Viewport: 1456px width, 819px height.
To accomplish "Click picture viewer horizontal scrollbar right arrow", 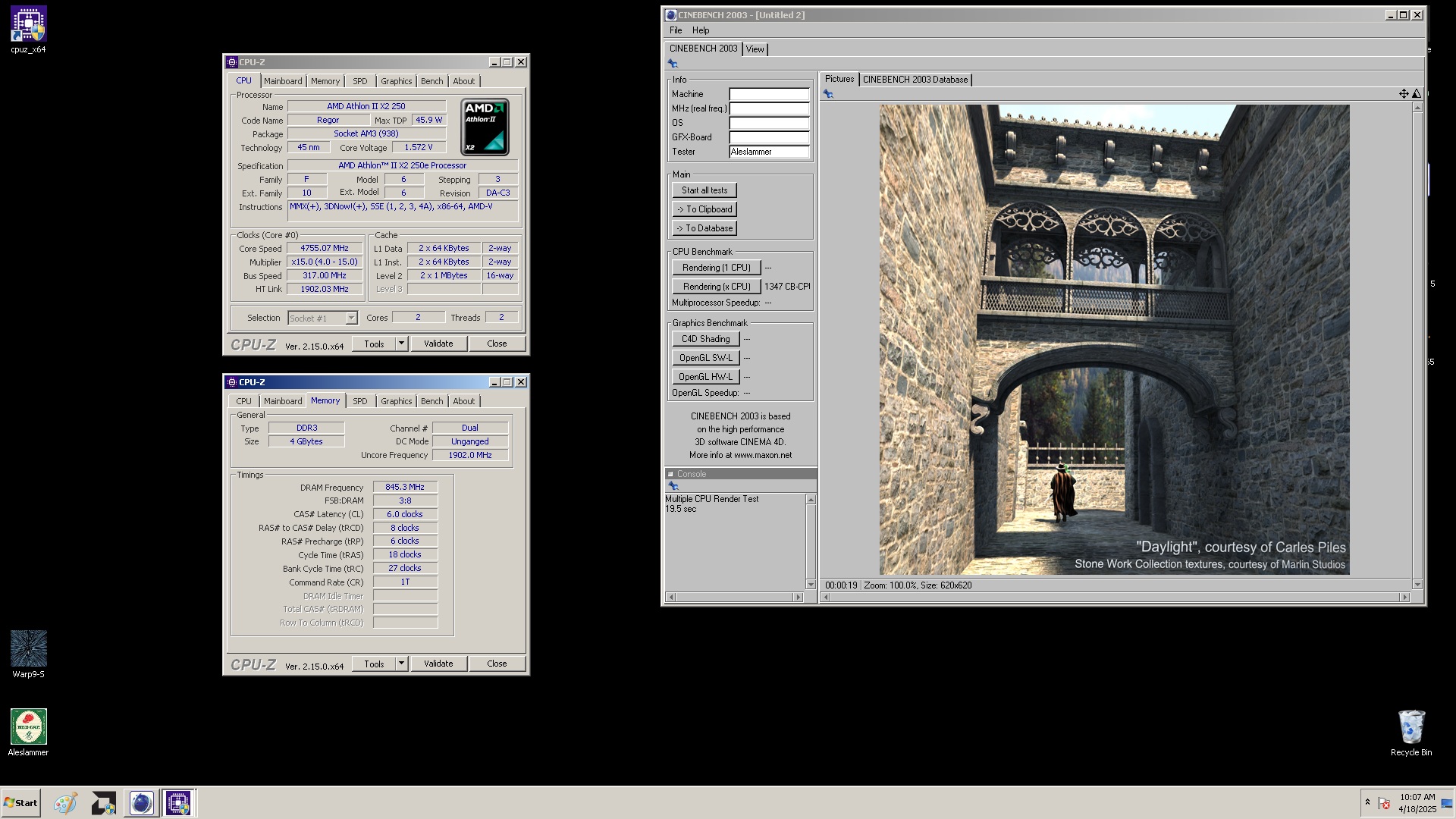I will [x=1404, y=598].
